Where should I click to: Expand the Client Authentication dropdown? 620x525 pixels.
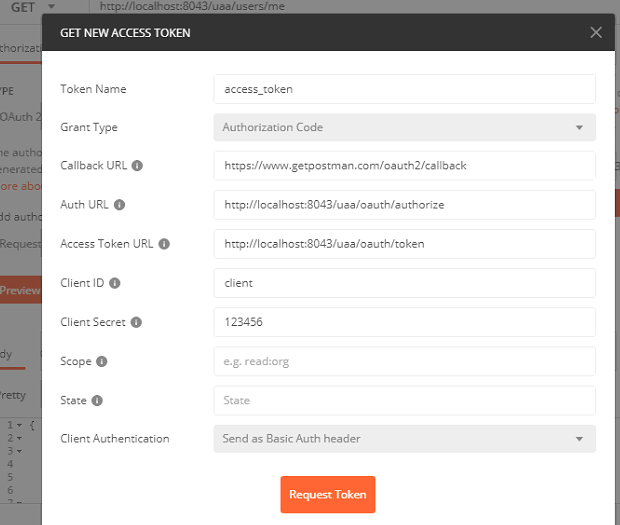[x=404, y=439]
